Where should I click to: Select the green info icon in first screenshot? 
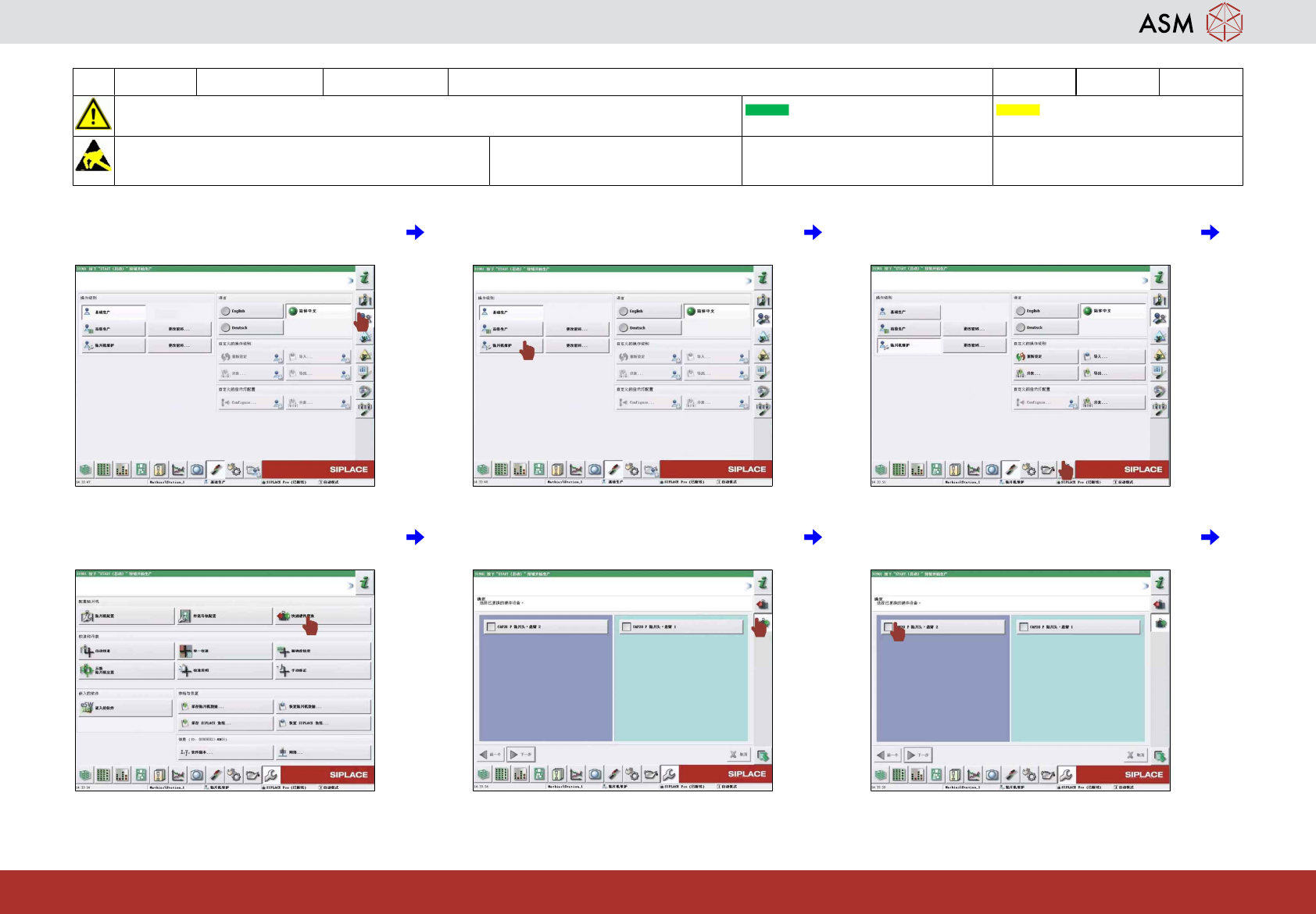(365, 277)
